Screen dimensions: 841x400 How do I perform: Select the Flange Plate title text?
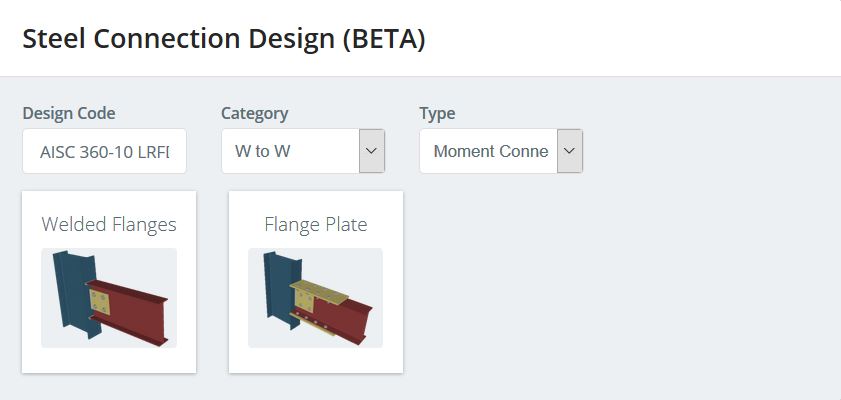(315, 224)
